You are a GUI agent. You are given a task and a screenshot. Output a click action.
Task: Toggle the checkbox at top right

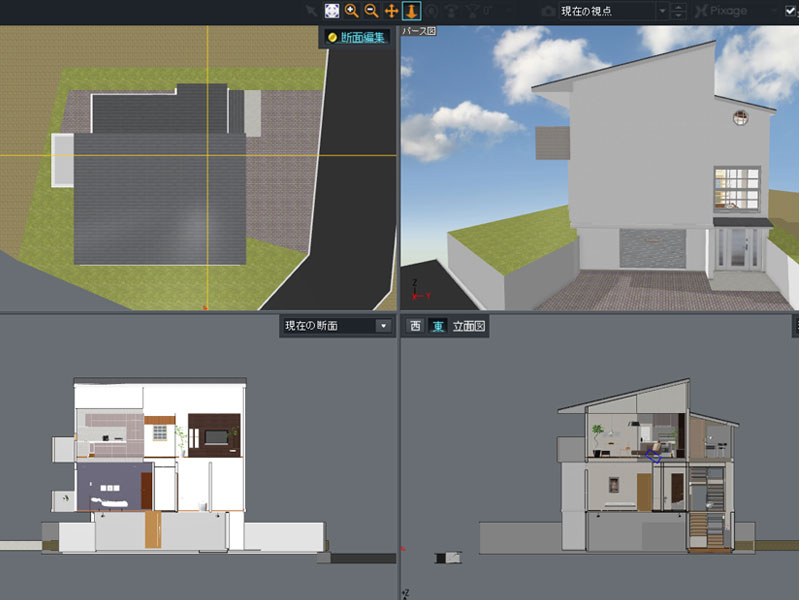click(x=790, y=11)
